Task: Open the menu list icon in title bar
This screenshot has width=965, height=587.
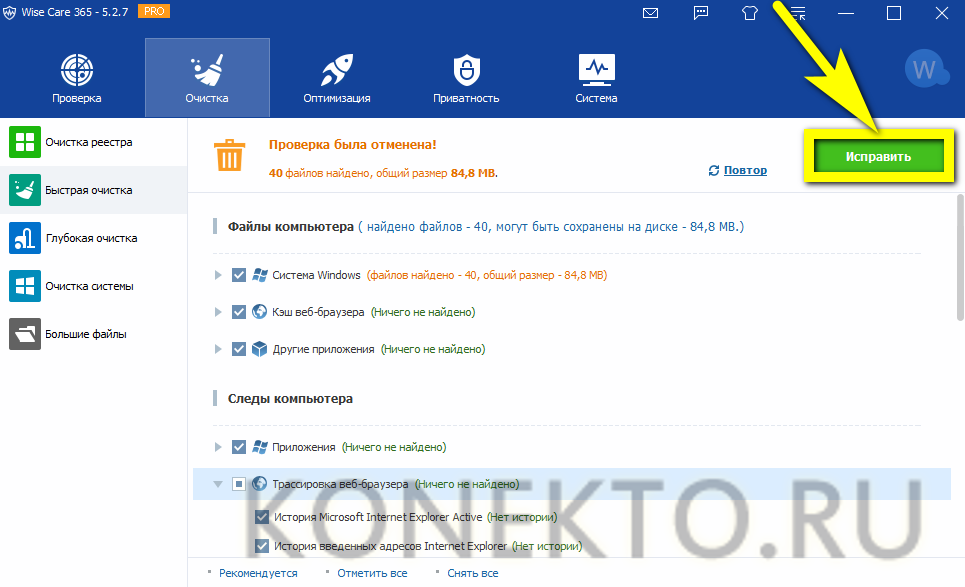Action: coord(798,13)
